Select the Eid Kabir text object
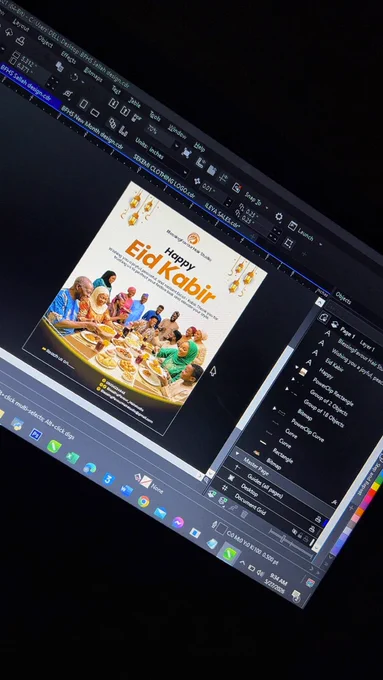Screen dimensions: 383x680 click(334, 365)
